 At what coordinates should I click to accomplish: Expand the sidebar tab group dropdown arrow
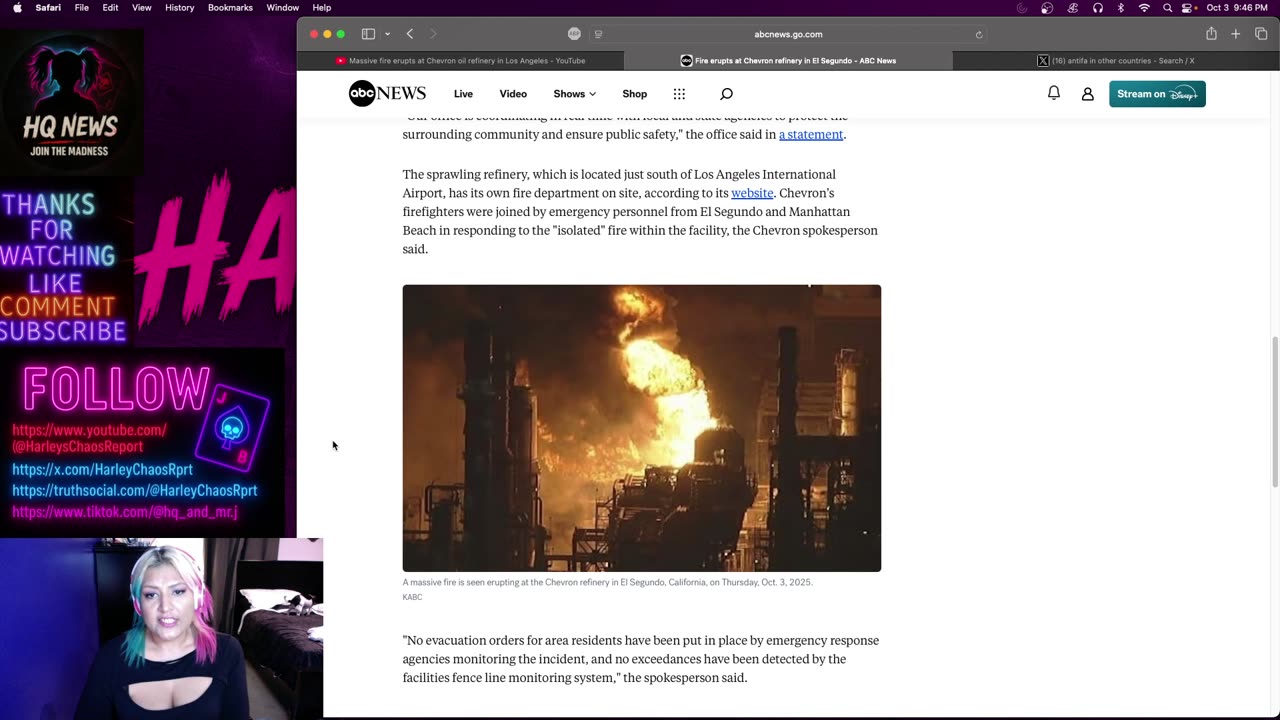coord(387,34)
